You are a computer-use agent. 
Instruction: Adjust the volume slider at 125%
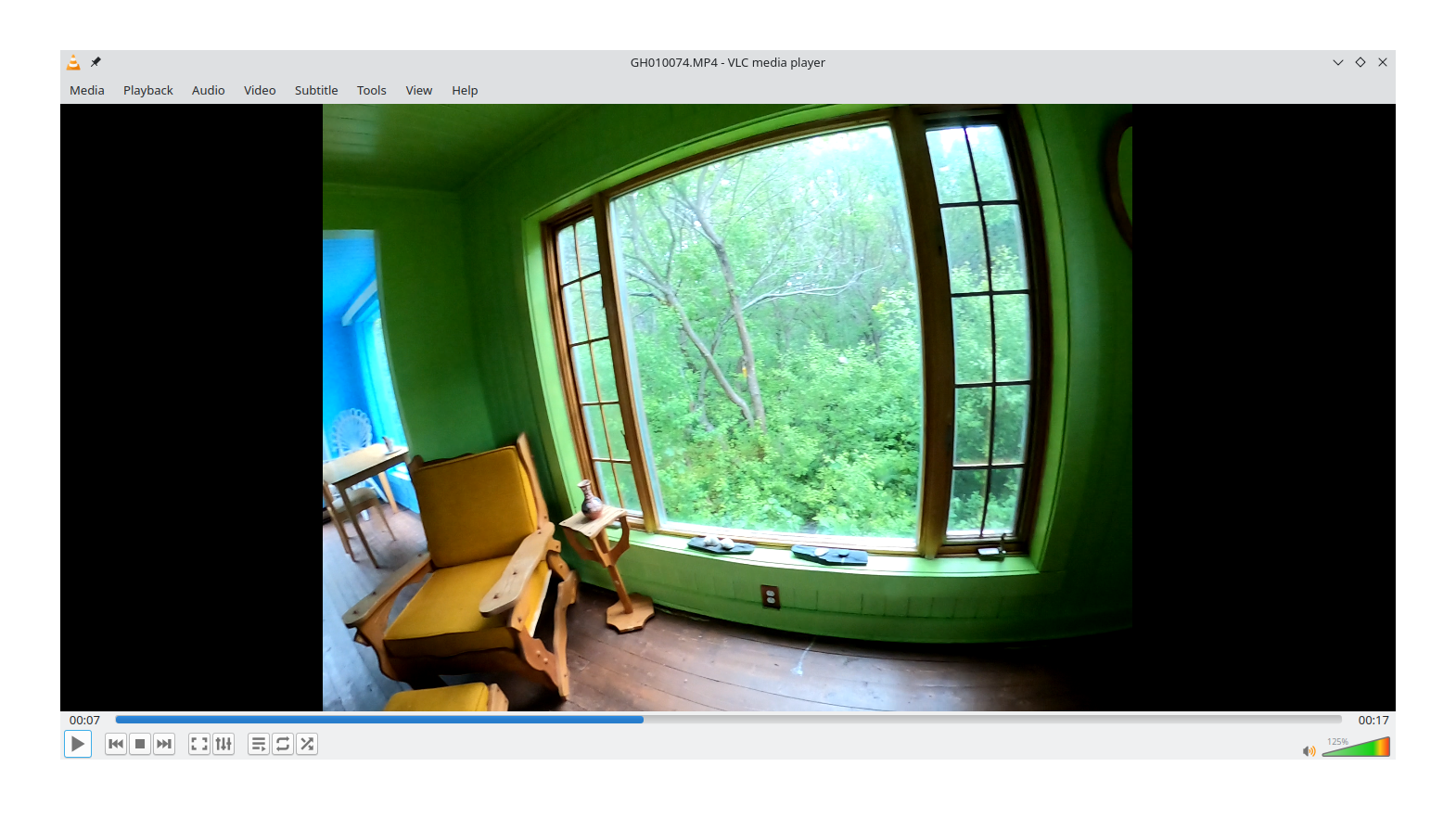[1356, 747]
